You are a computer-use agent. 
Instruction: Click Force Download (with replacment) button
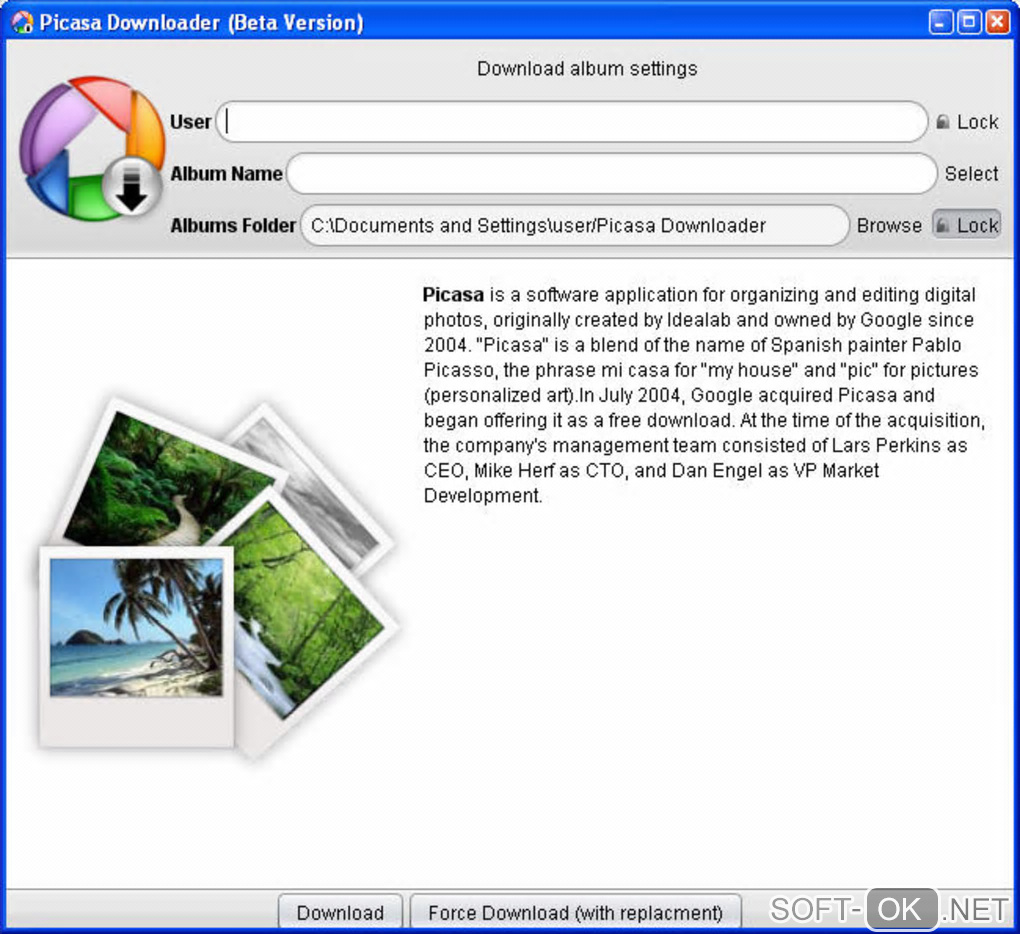tap(575, 912)
